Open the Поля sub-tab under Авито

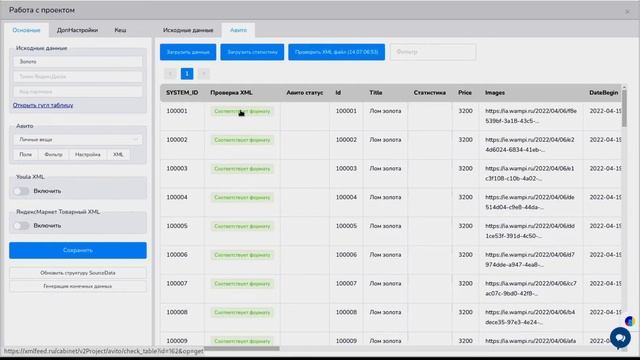click(x=25, y=155)
